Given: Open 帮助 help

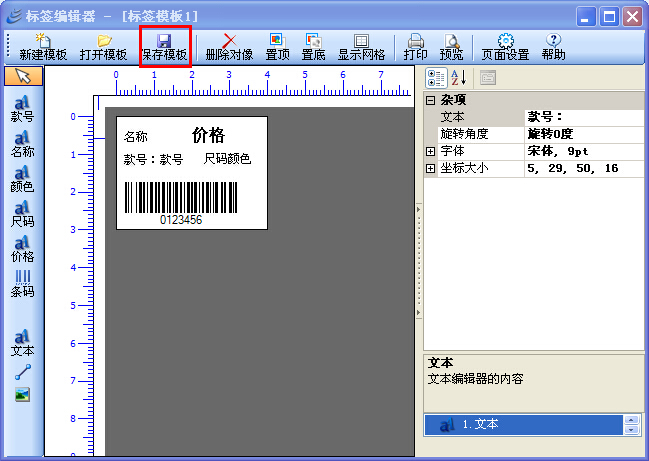Looking at the screenshot, I should click(x=553, y=47).
